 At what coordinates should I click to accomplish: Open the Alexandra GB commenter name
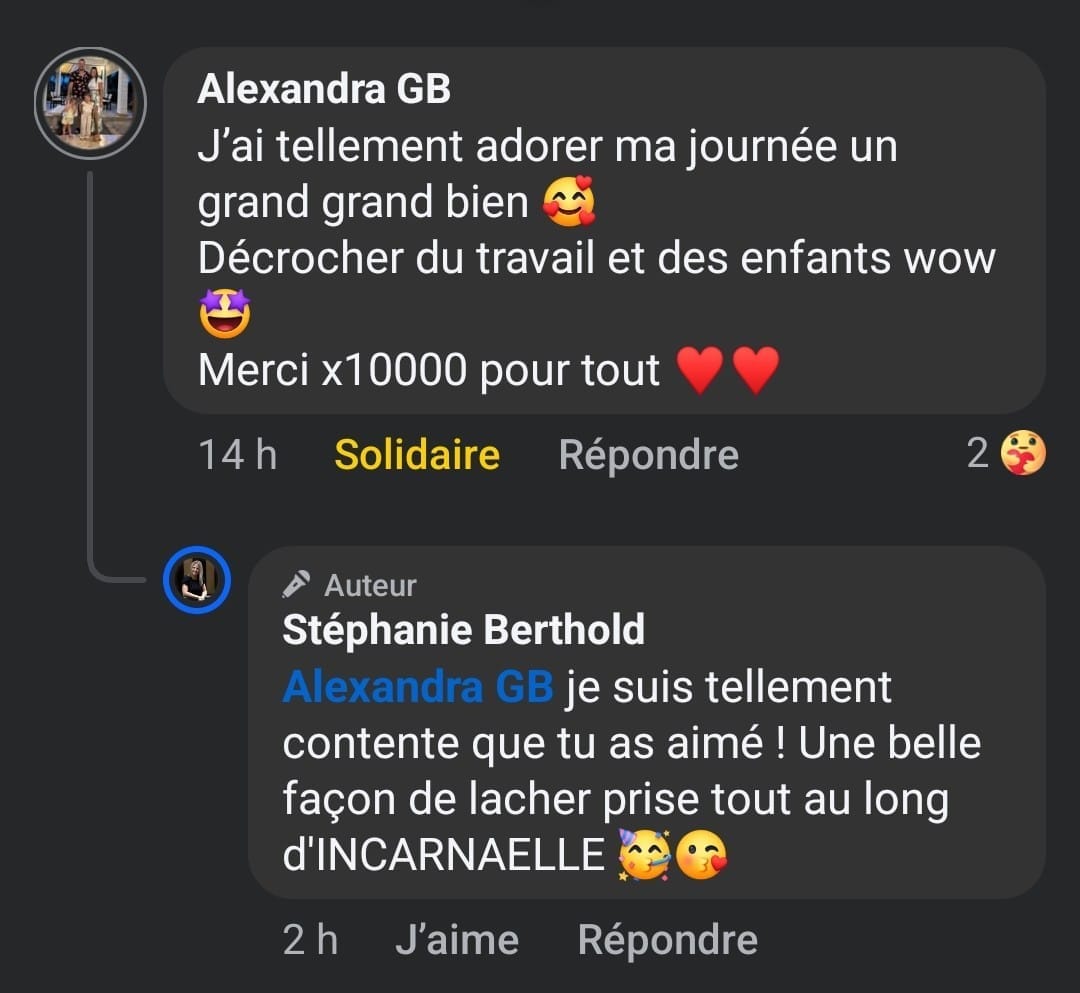point(324,89)
